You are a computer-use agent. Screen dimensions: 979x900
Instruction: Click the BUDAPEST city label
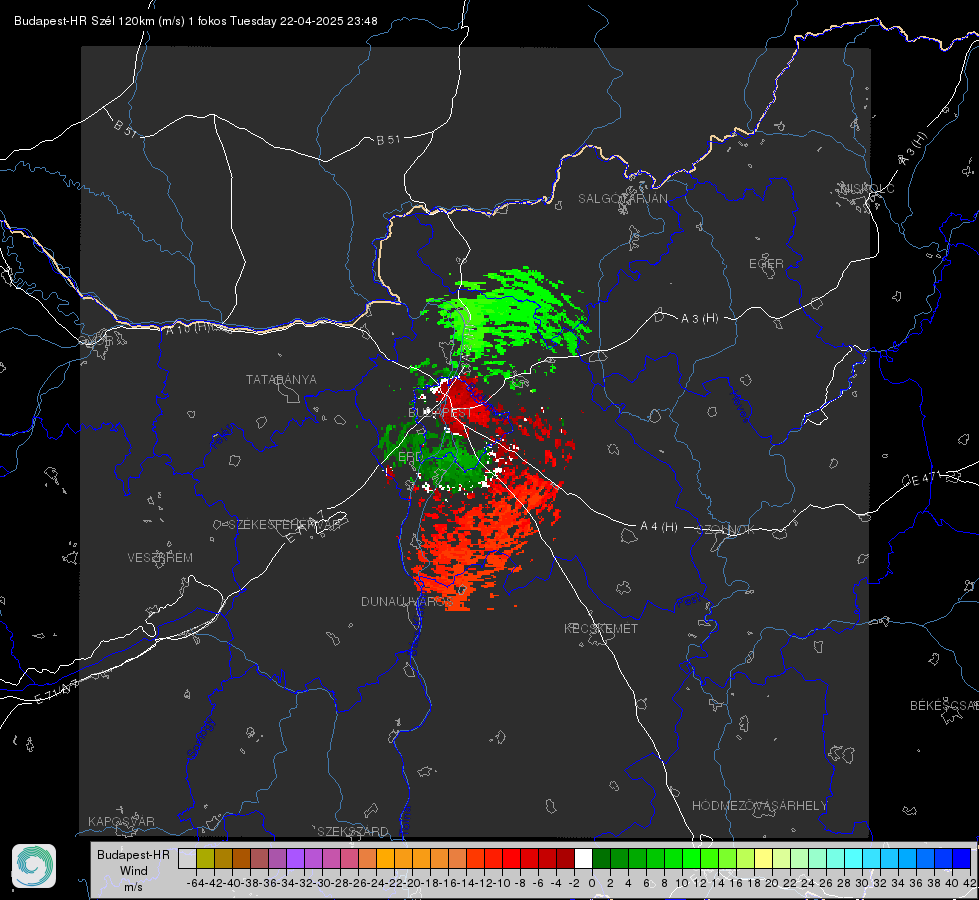tap(440, 413)
